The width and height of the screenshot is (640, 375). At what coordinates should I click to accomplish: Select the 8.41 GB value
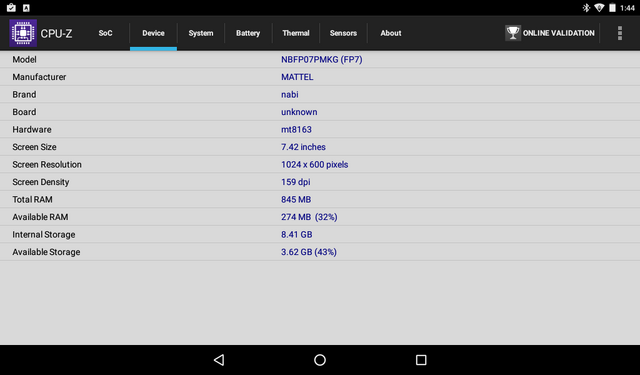297,235
